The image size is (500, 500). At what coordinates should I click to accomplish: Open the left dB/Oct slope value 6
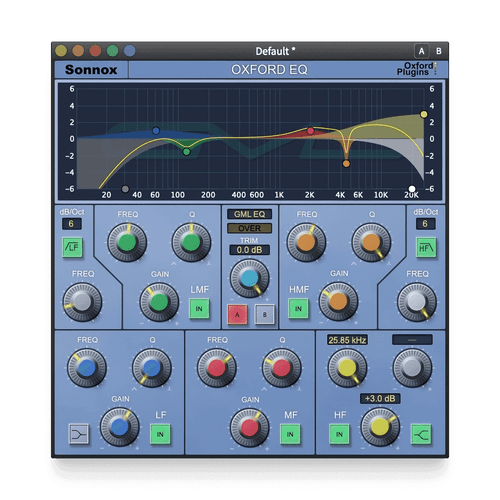tap(72, 224)
